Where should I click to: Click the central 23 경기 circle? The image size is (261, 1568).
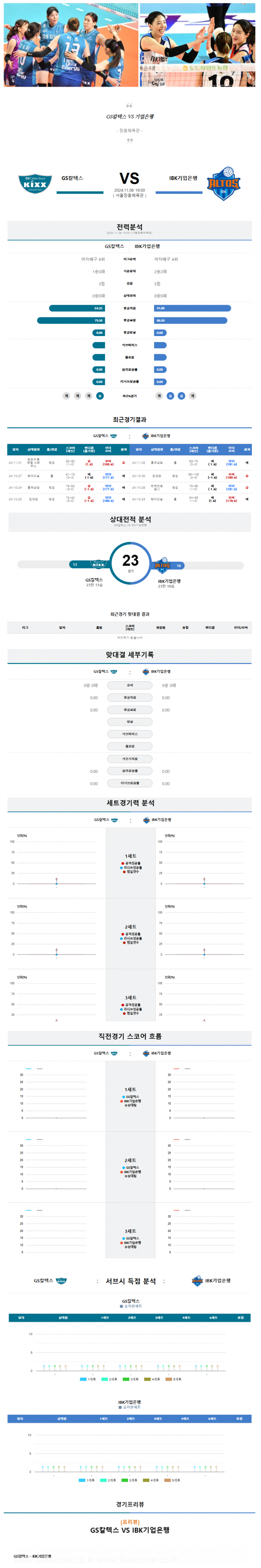[x=131, y=563]
